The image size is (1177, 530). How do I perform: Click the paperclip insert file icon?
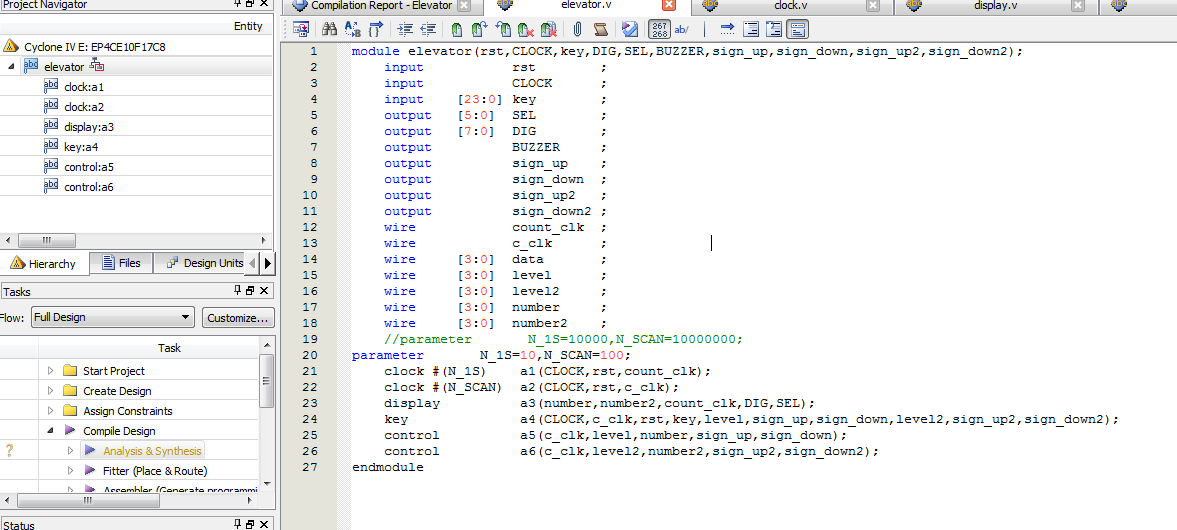pos(577,30)
